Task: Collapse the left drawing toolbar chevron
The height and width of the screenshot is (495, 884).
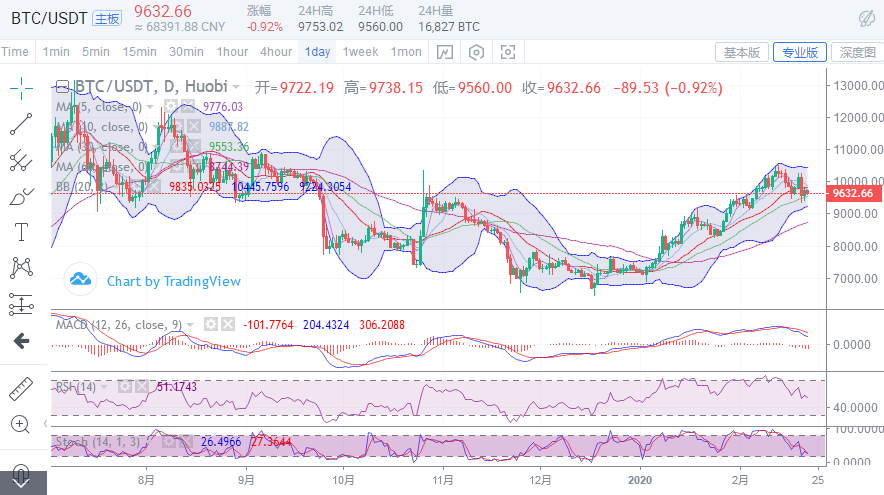Action: point(45,423)
